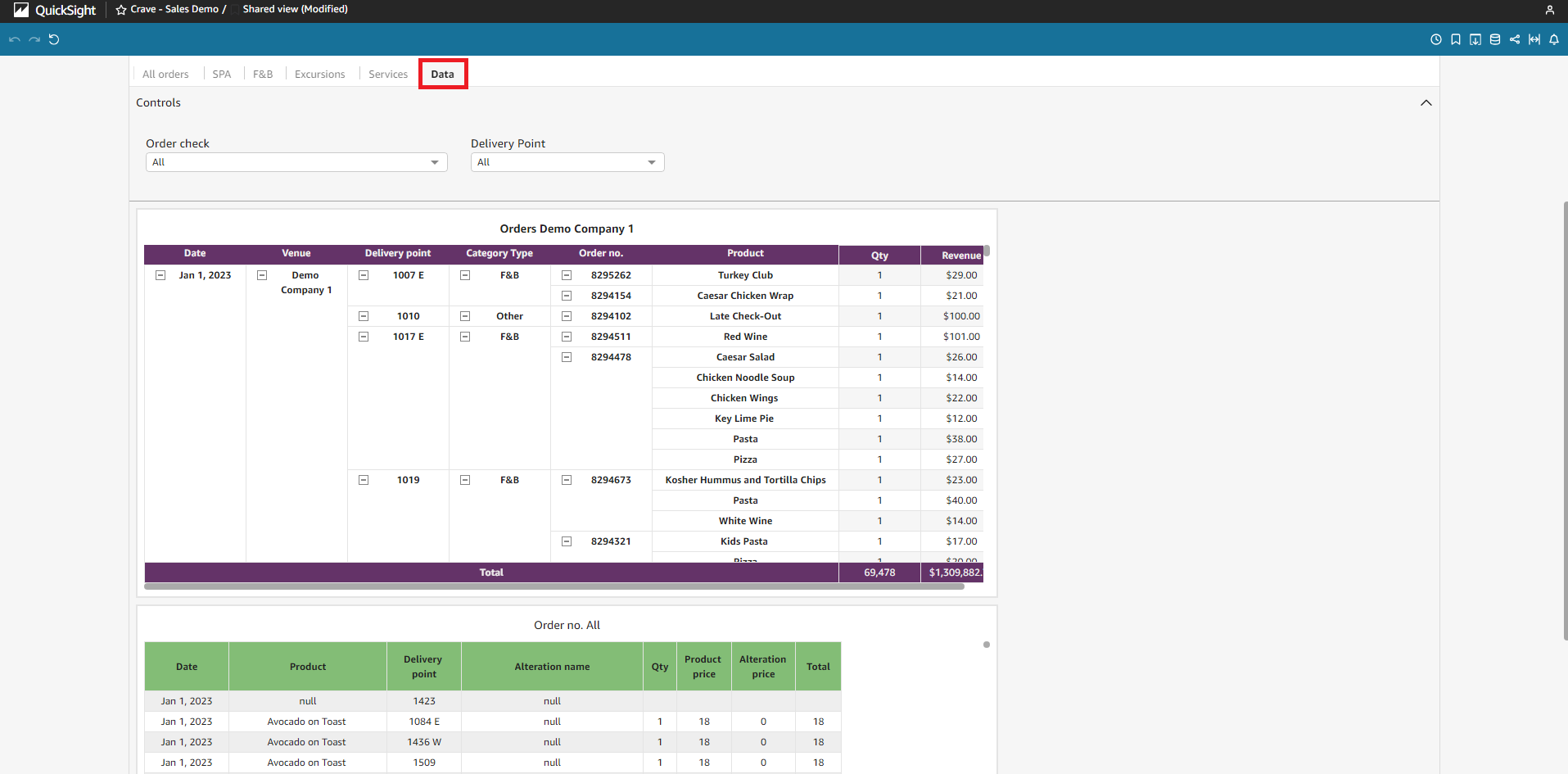The width and height of the screenshot is (1568, 774).
Task: Select the Kosher Hummus and Tortilla Chips cell
Action: pyautogui.click(x=745, y=480)
